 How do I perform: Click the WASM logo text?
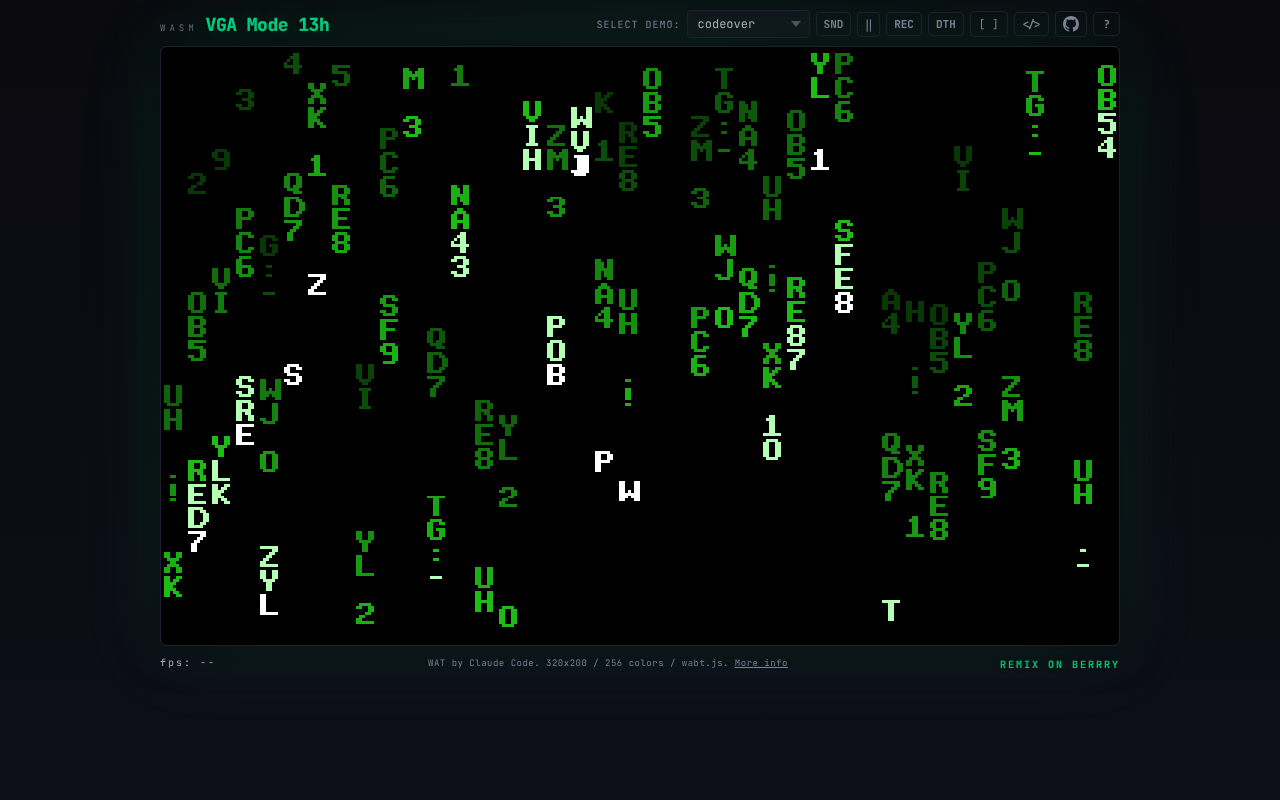click(177, 27)
